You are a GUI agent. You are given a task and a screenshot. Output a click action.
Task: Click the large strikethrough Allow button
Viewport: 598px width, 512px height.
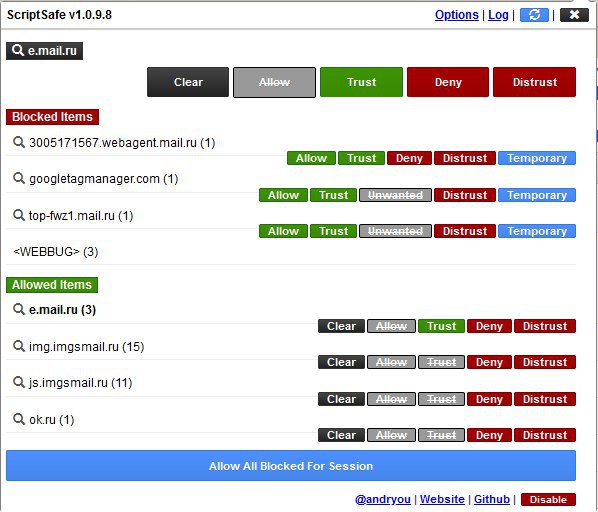click(274, 82)
